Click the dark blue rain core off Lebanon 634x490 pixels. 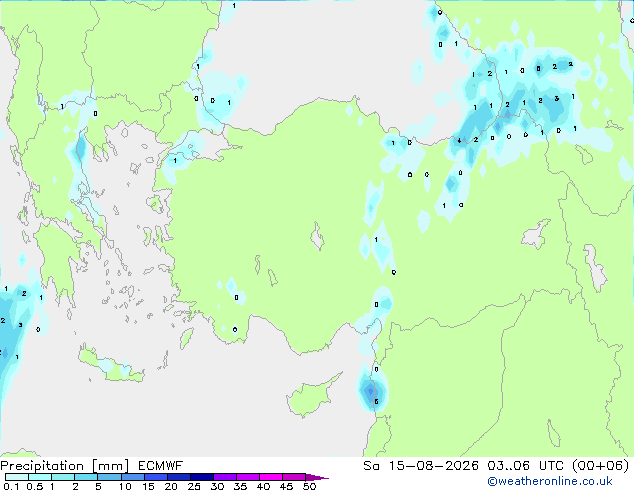(x=370, y=391)
